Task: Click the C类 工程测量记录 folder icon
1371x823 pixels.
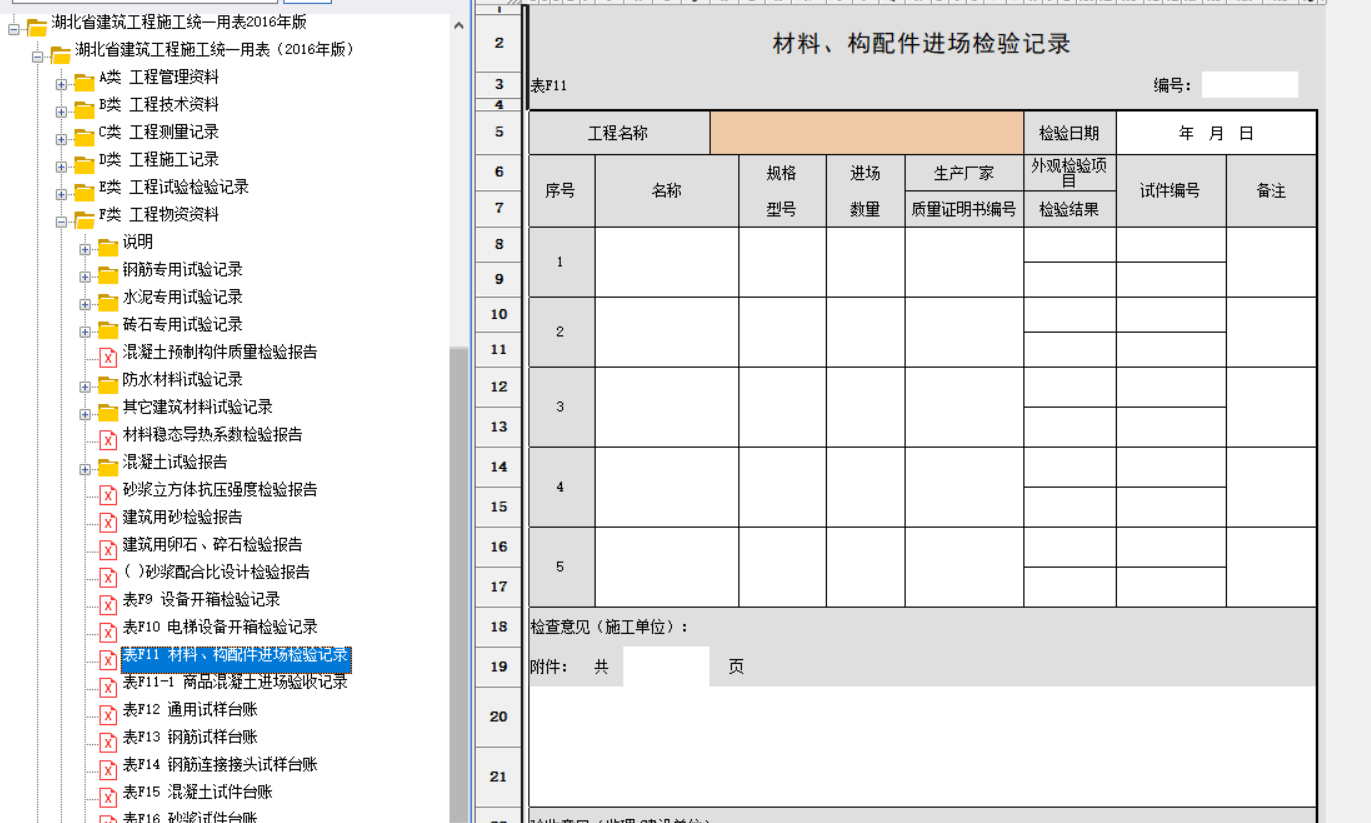Action: pos(84,137)
